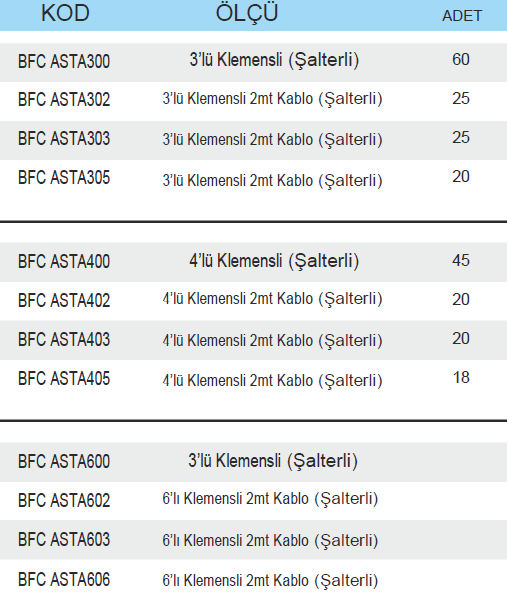Select product code BFC ASTA603
This screenshot has width=507, height=602.
pos(64,540)
